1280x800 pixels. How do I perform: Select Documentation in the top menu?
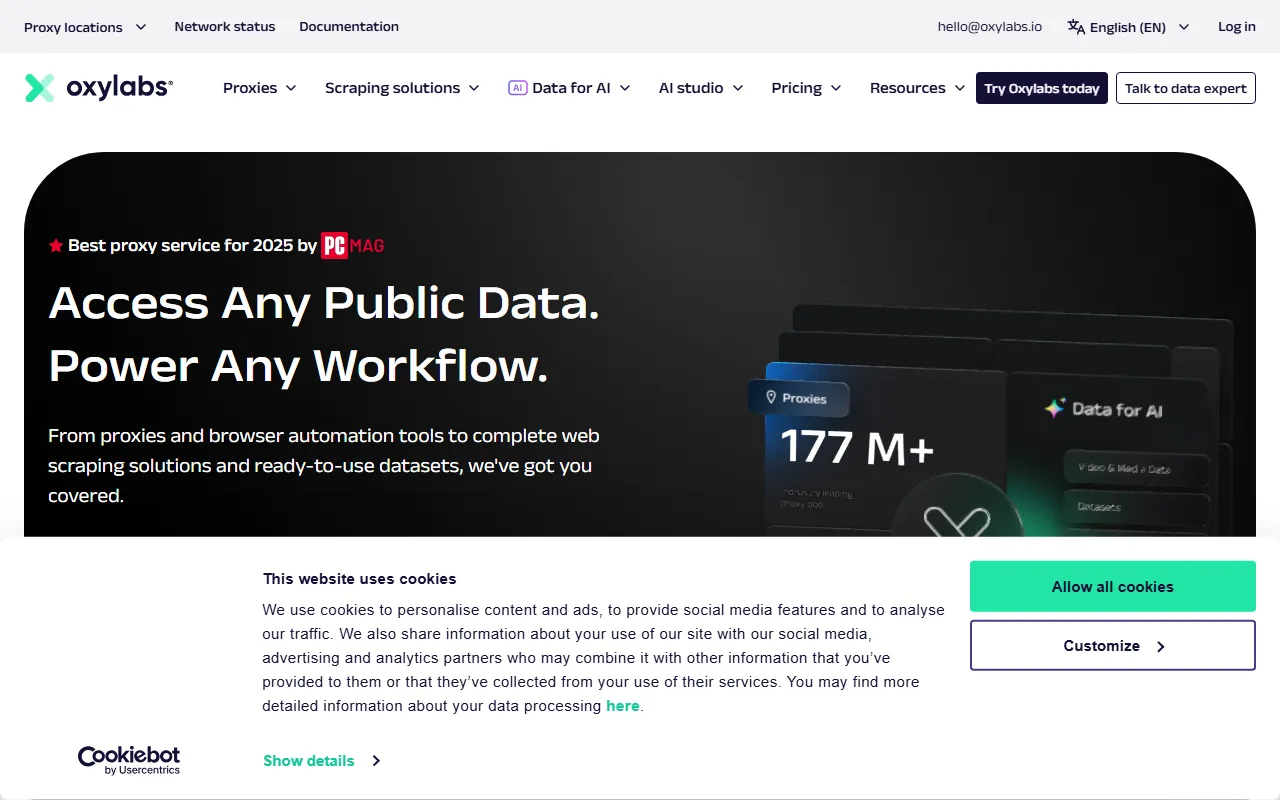[349, 27]
